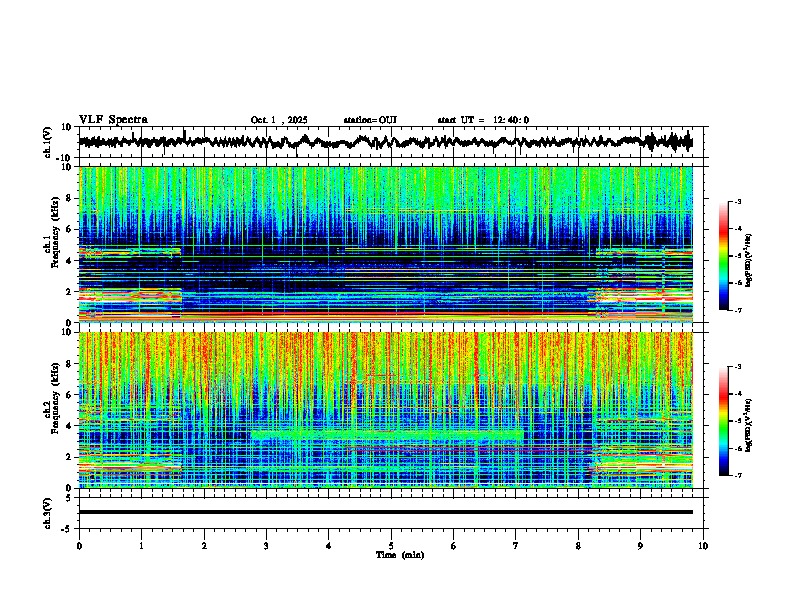Click the ch.2 "Frequency (kHz)" axis label
The height and width of the screenshot is (612, 792).
tap(55, 398)
